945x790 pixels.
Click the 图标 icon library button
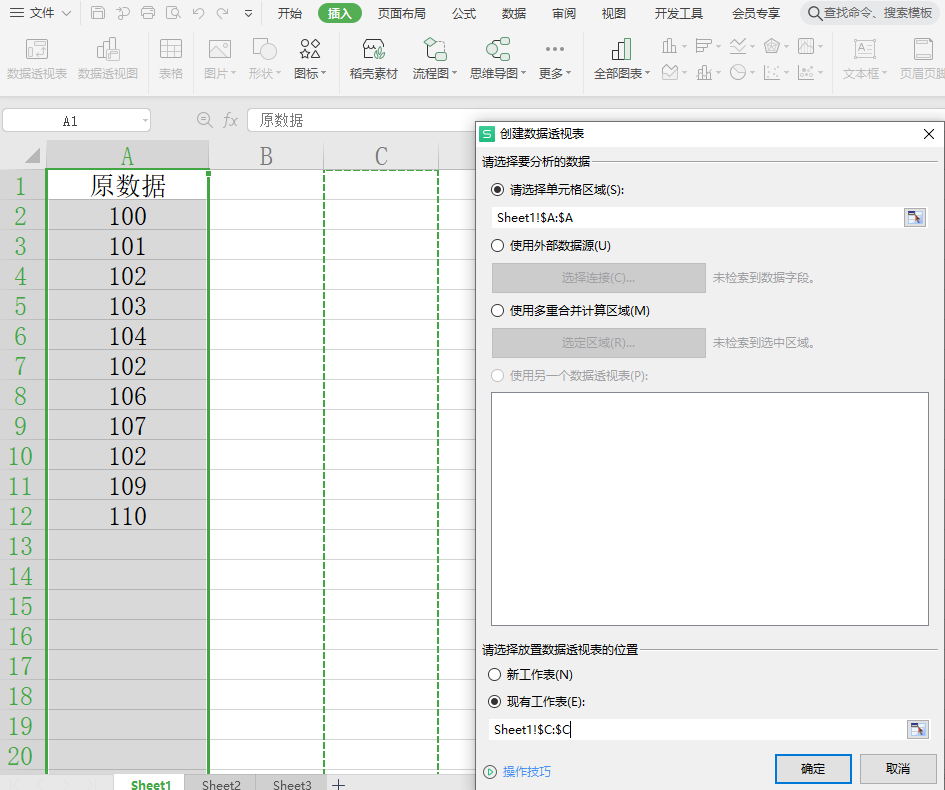(310, 59)
